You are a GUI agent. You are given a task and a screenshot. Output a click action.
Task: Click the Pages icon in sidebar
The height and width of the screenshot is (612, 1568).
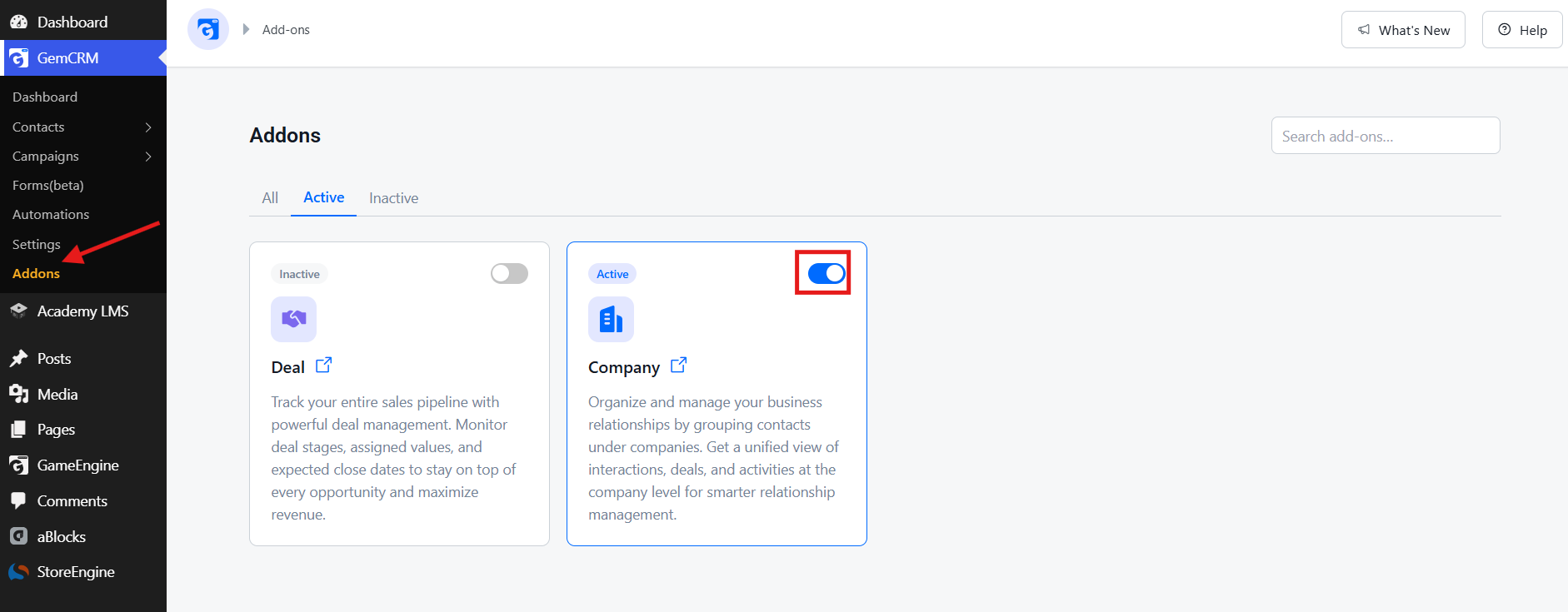click(x=18, y=430)
